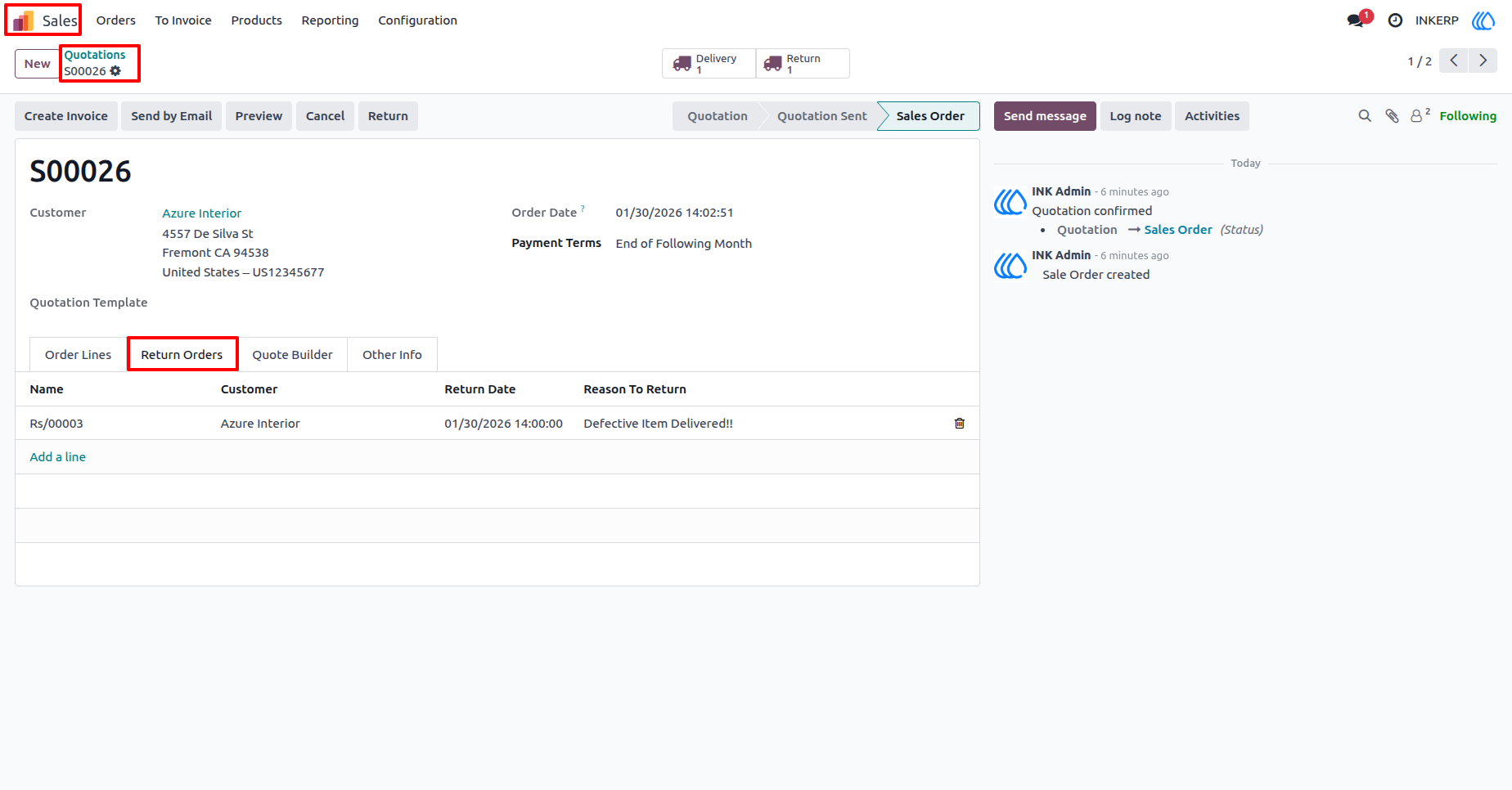Screen dimensions: 1512x790
Task: Open the attachments paperclip icon
Action: pos(1392,116)
